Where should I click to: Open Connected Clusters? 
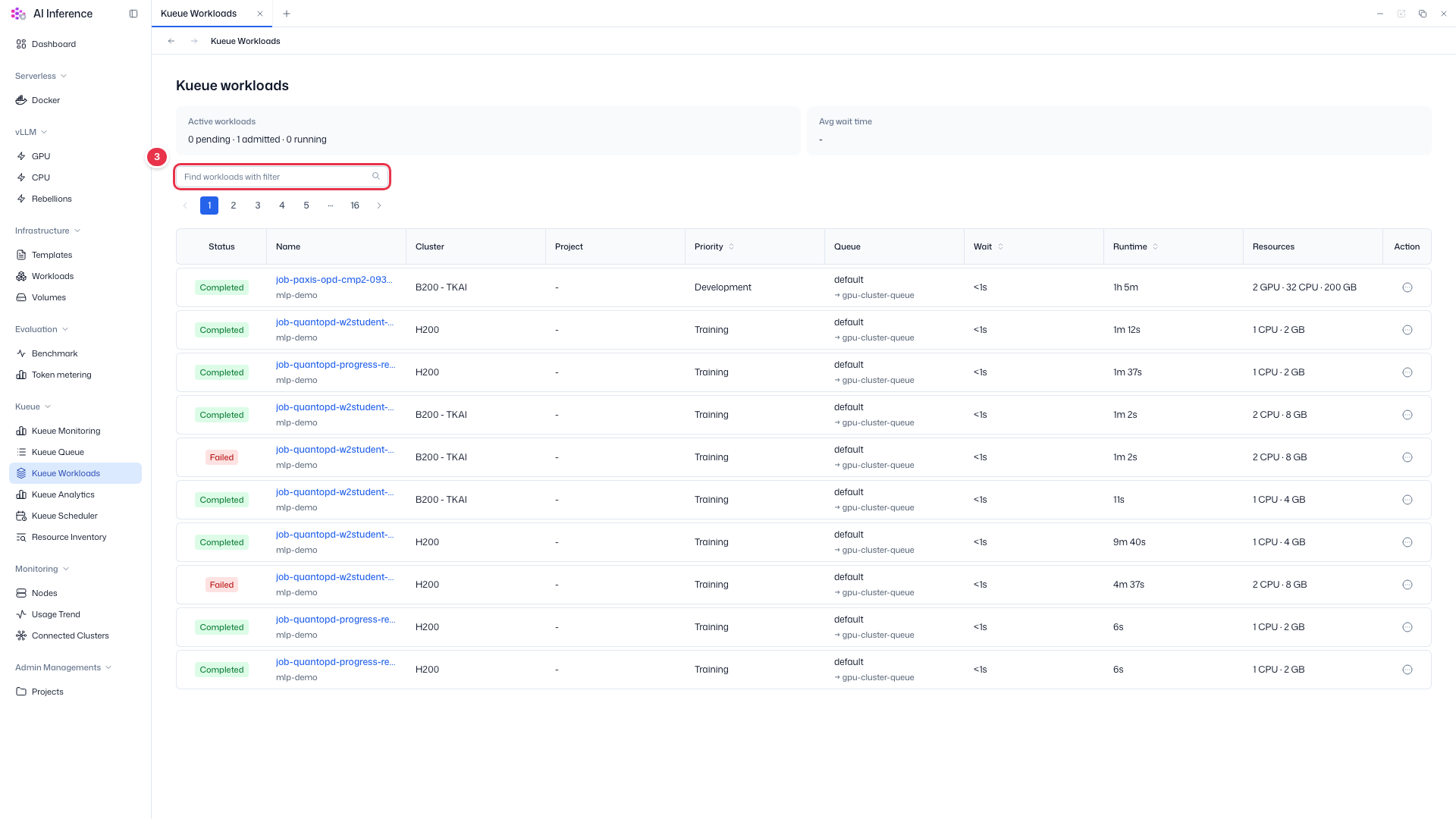click(x=75, y=635)
